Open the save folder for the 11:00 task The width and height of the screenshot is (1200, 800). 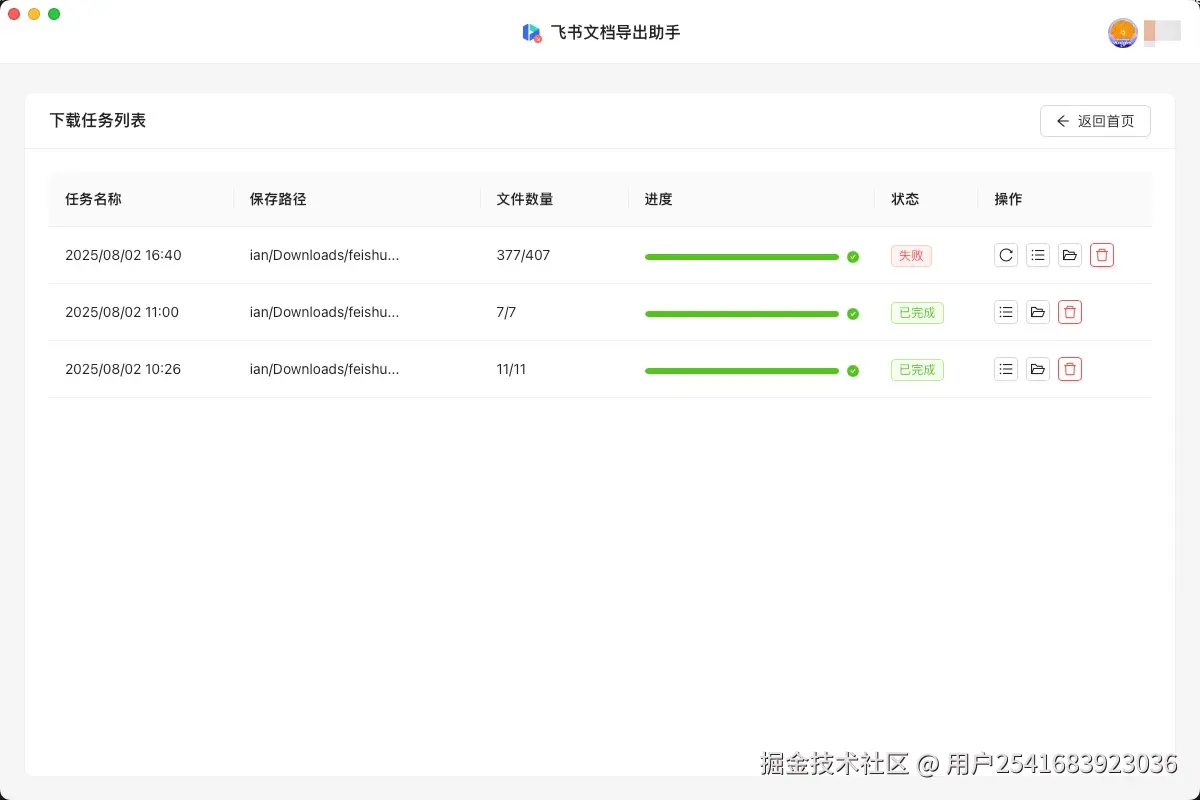coord(1037,312)
